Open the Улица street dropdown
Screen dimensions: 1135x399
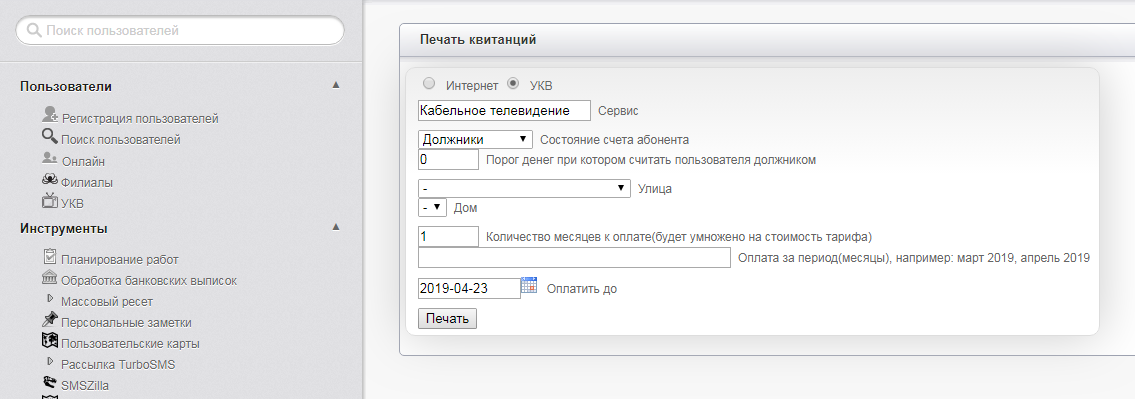point(524,188)
